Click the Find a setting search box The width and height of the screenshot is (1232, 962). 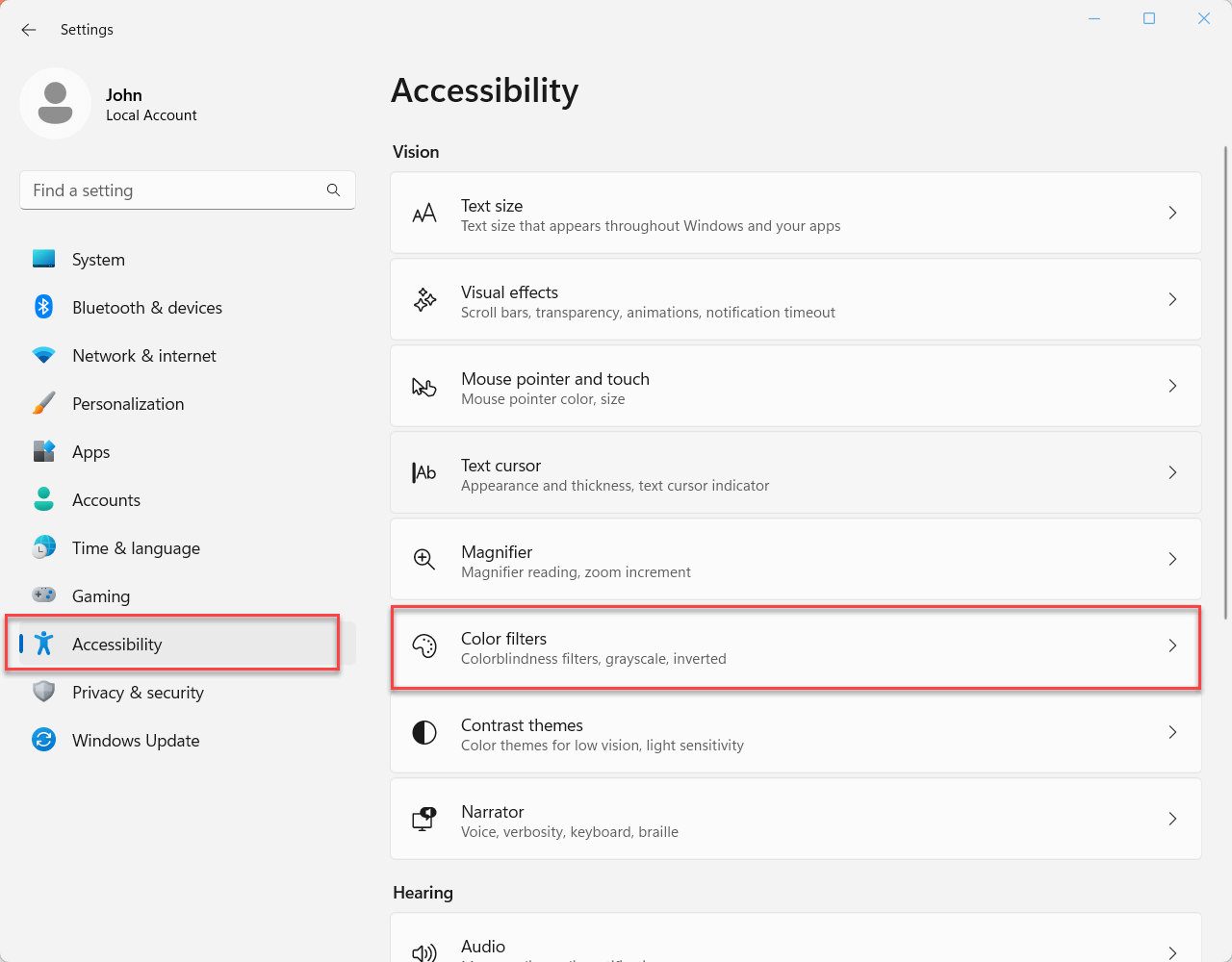coord(188,190)
